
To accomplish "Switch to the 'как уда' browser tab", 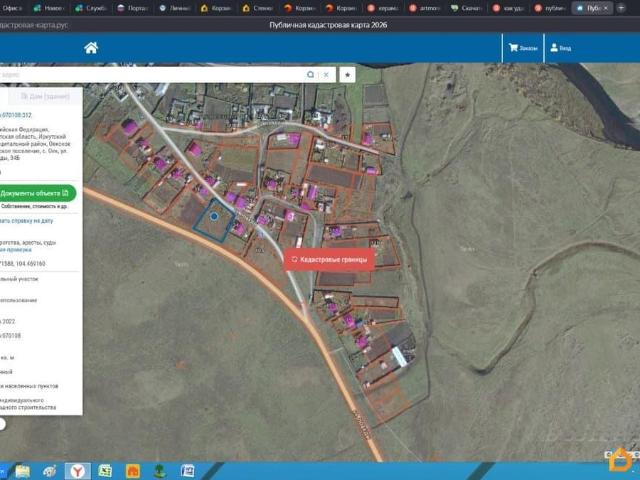I will [x=508, y=8].
